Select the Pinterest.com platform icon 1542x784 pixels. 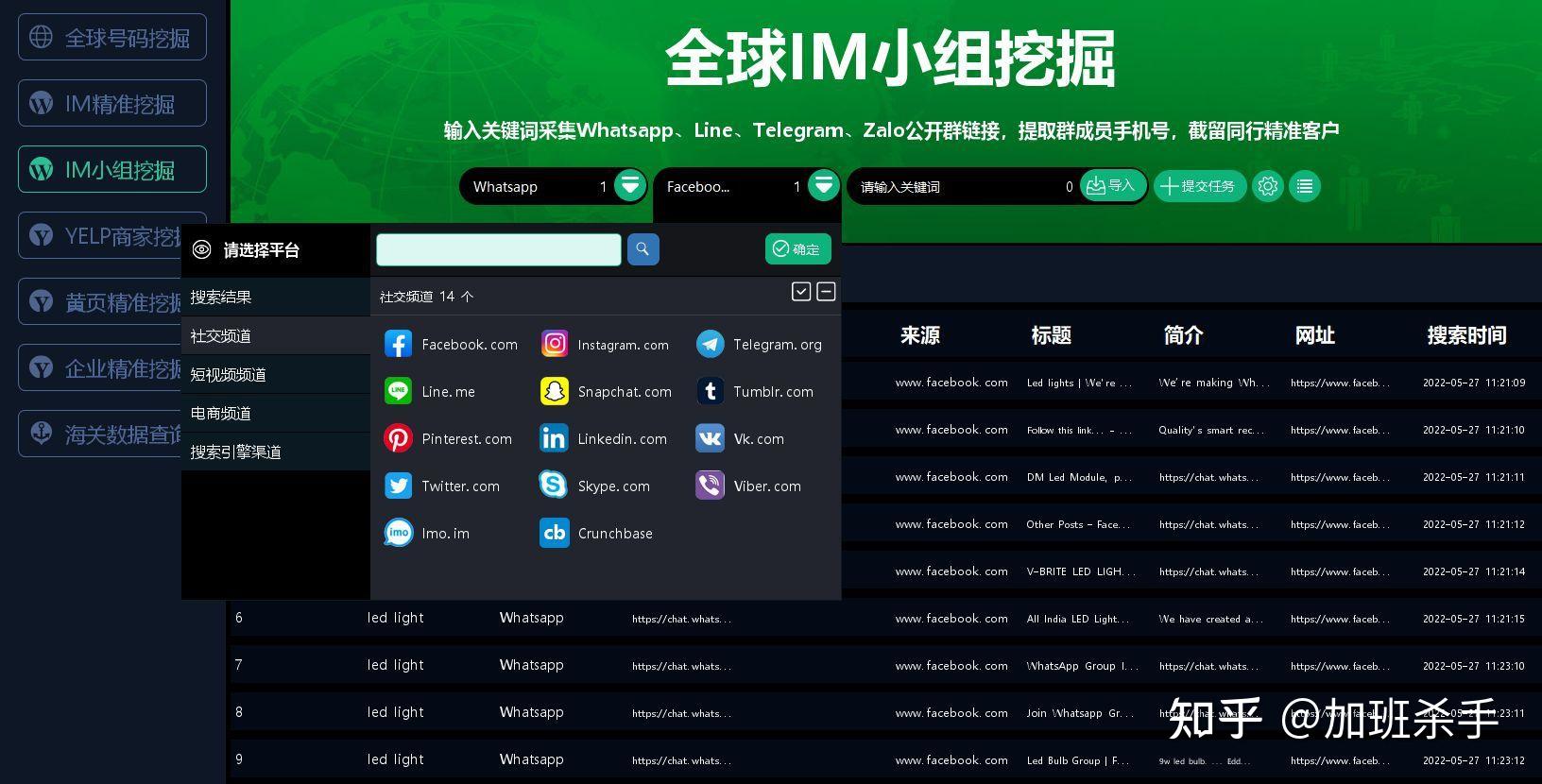coord(398,438)
